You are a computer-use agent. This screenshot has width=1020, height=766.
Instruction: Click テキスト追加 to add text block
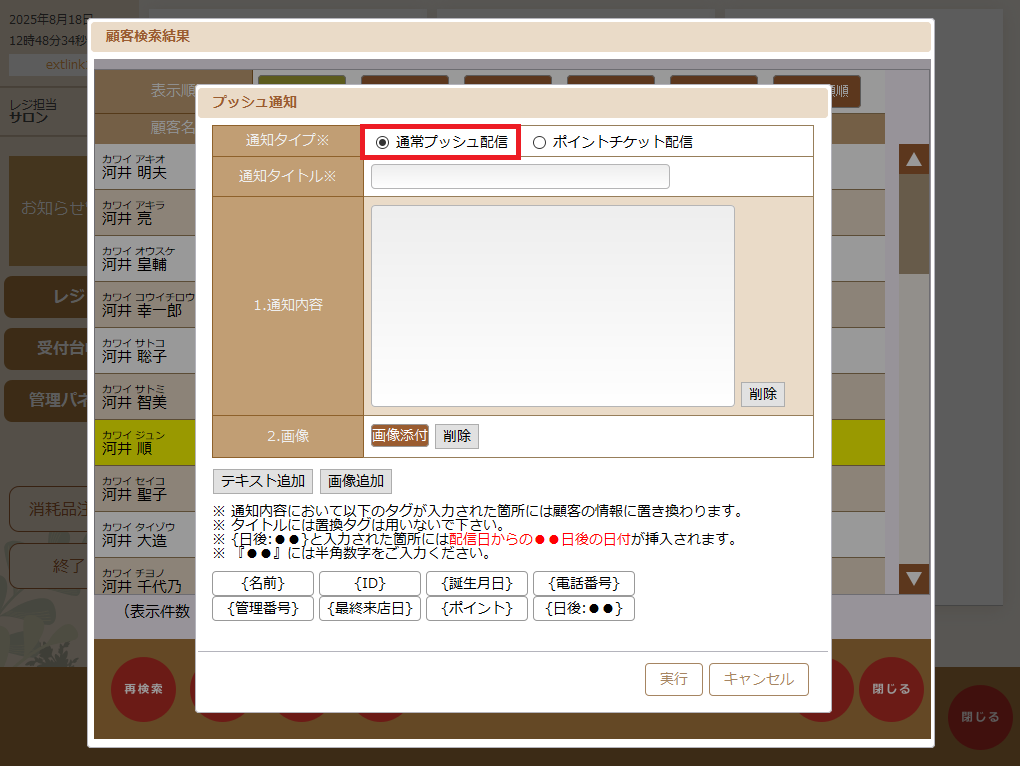262,481
